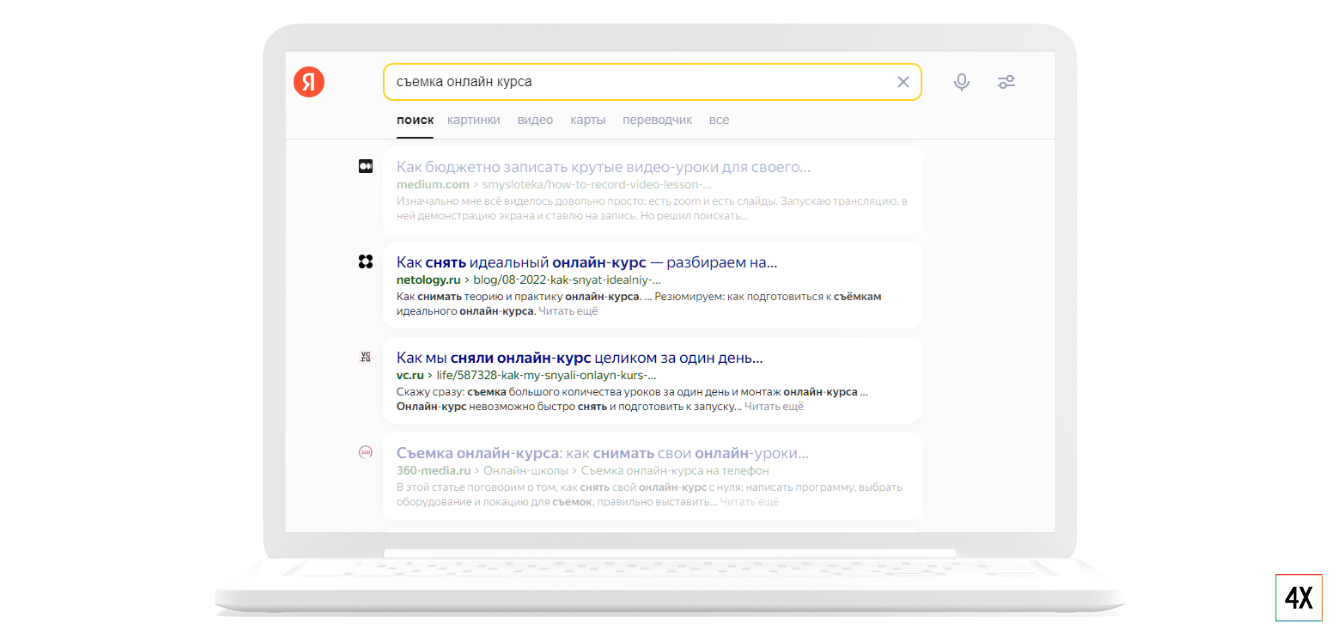The width and height of the screenshot is (1340, 640).
Task: Click the 'smysloteka/how-to-record-video-lesson-...' path
Action: 597,184
